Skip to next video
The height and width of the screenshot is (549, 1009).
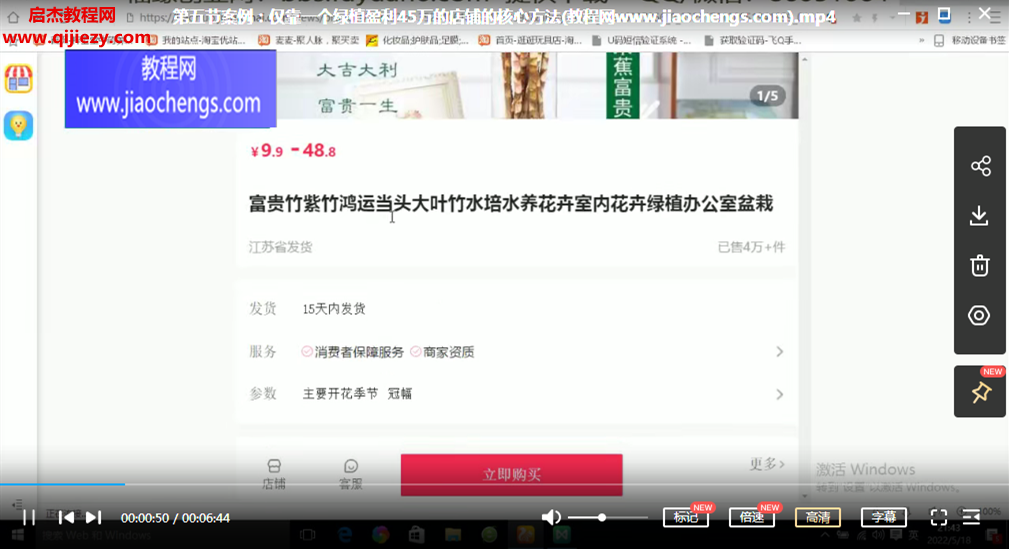pyautogui.click(x=94, y=517)
